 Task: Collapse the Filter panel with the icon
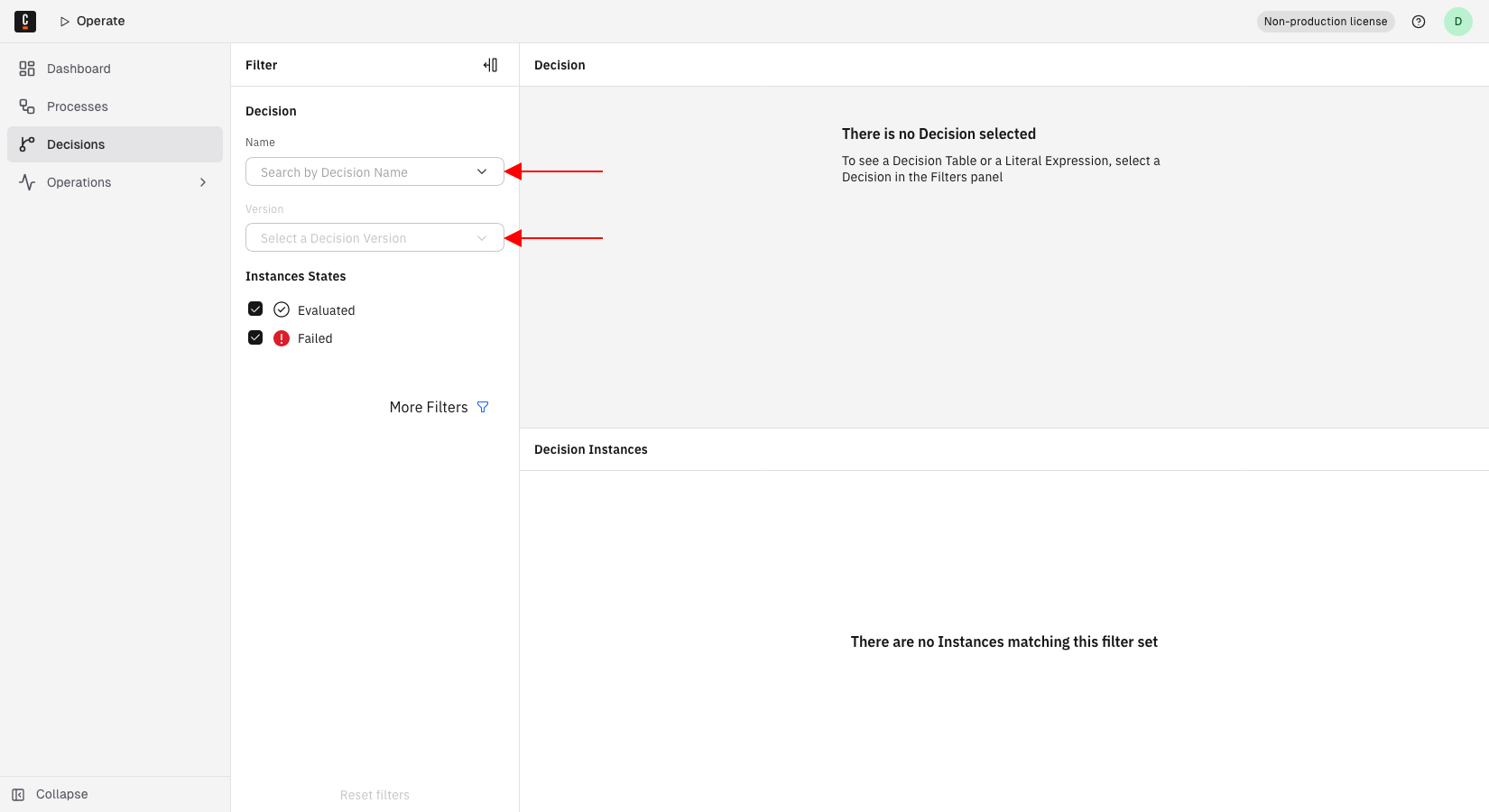click(x=490, y=65)
